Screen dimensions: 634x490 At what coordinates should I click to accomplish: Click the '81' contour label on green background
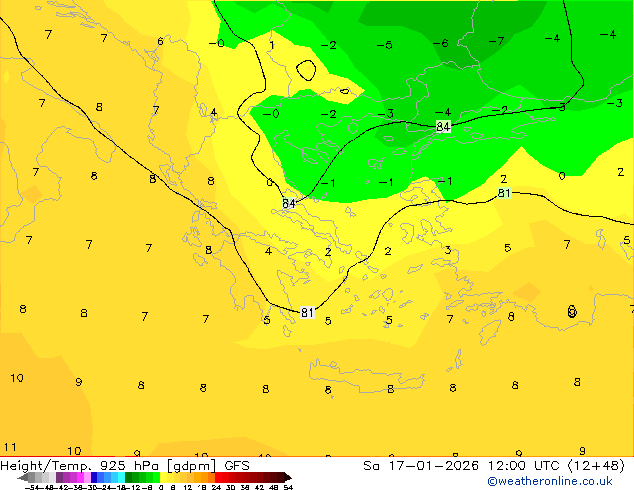click(x=504, y=193)
